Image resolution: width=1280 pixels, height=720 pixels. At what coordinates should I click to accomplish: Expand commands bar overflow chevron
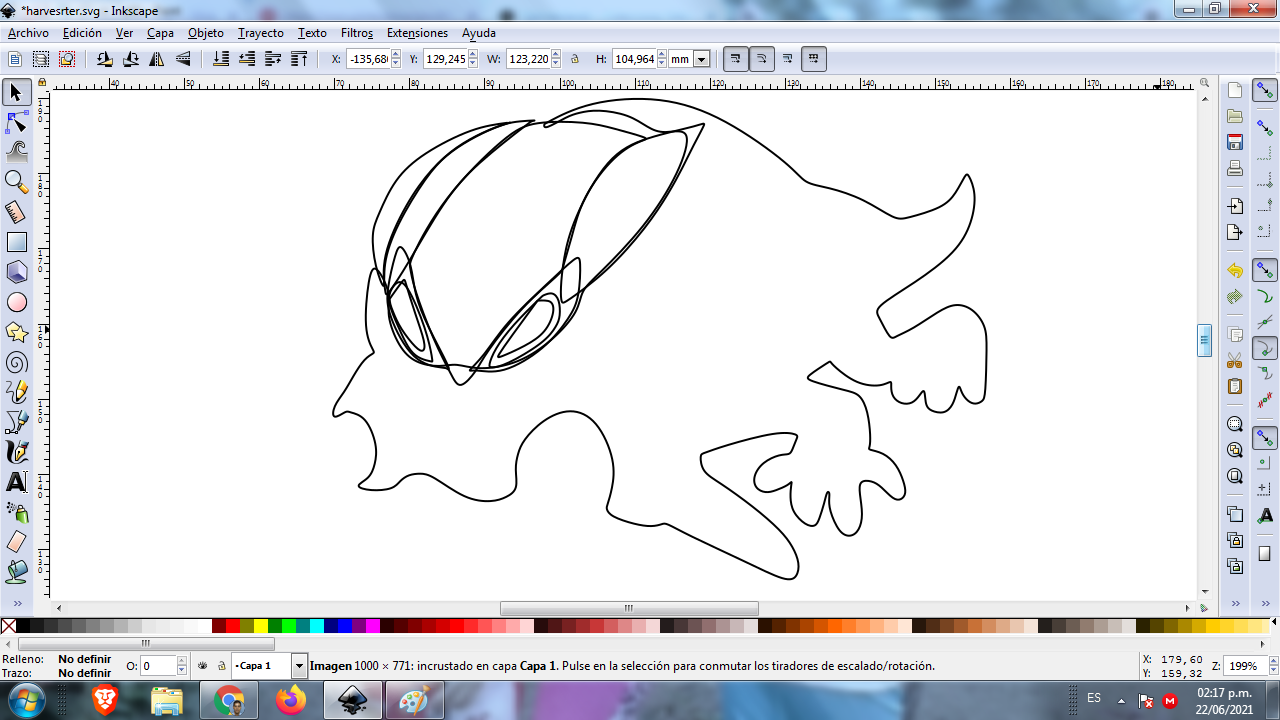click(x=1235, y=603)
